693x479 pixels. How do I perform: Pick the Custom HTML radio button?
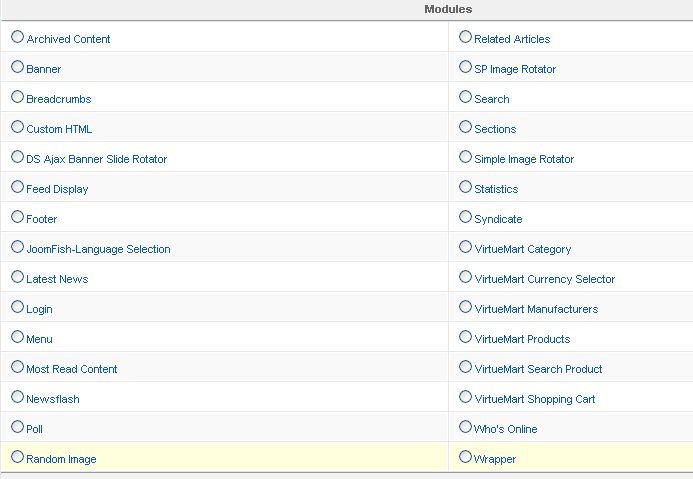pos(17,126)
